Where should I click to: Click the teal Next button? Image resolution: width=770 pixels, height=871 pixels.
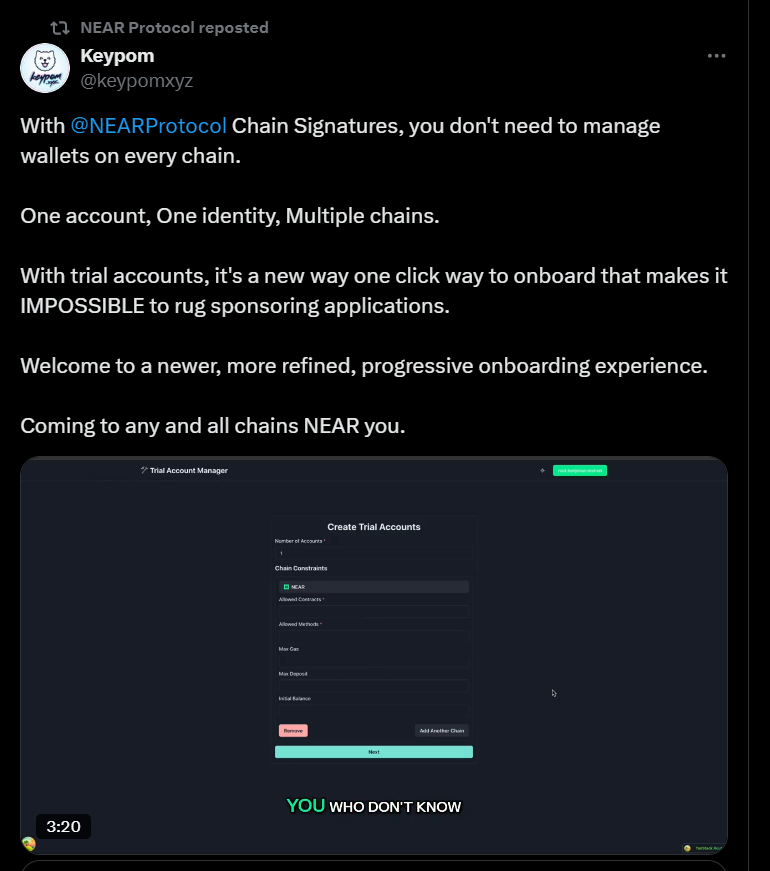[373, 752]
